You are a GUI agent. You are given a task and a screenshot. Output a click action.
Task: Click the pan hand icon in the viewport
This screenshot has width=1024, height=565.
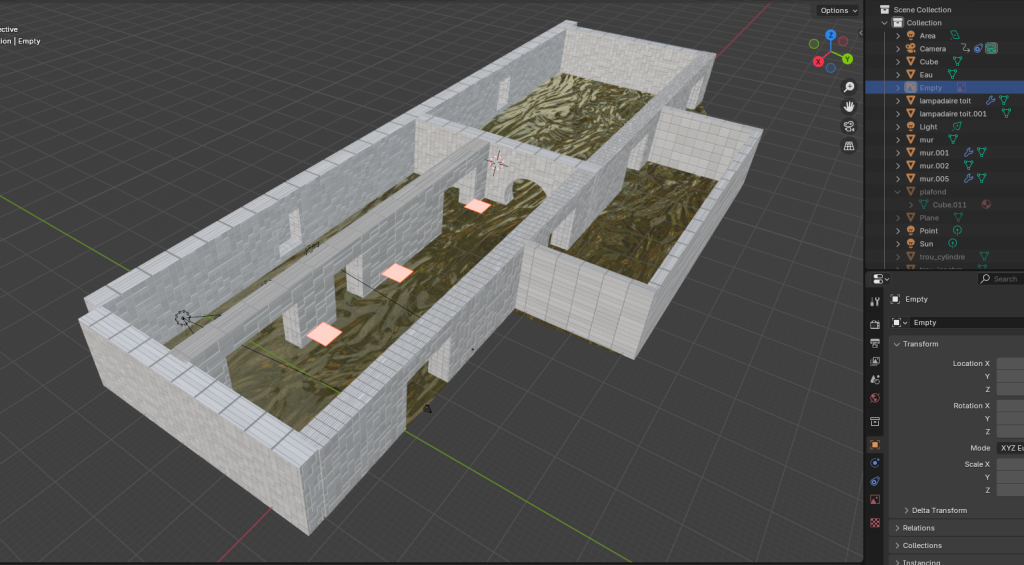(x=849, y=106)
